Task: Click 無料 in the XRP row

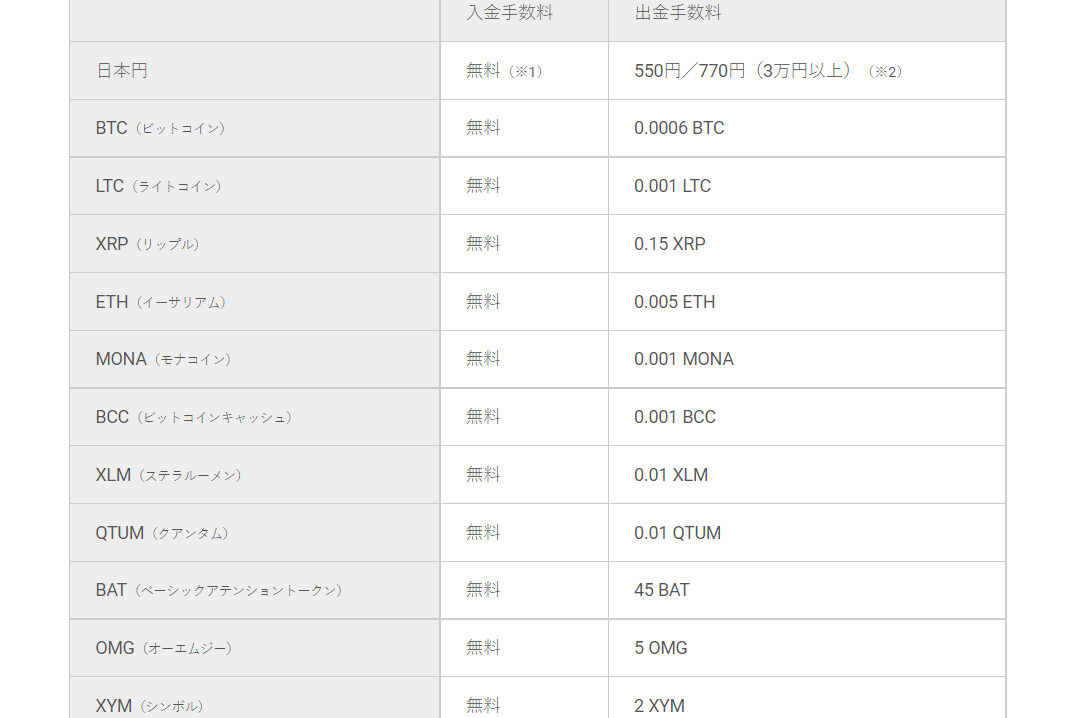Action: 483,243
